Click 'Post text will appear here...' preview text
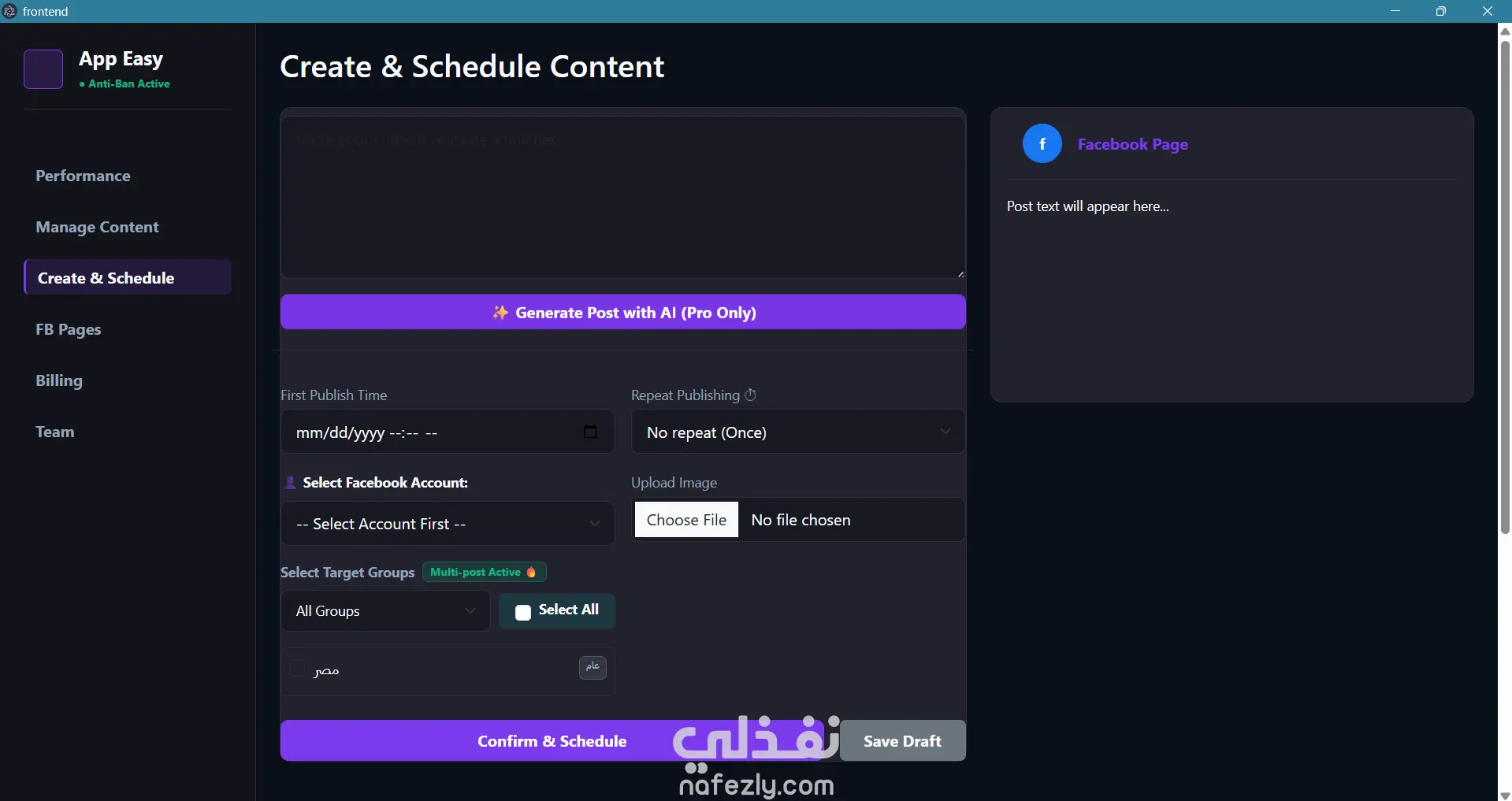This screenshot has width=1512, height=801. pyautogui.click(x=1088, y=206)
